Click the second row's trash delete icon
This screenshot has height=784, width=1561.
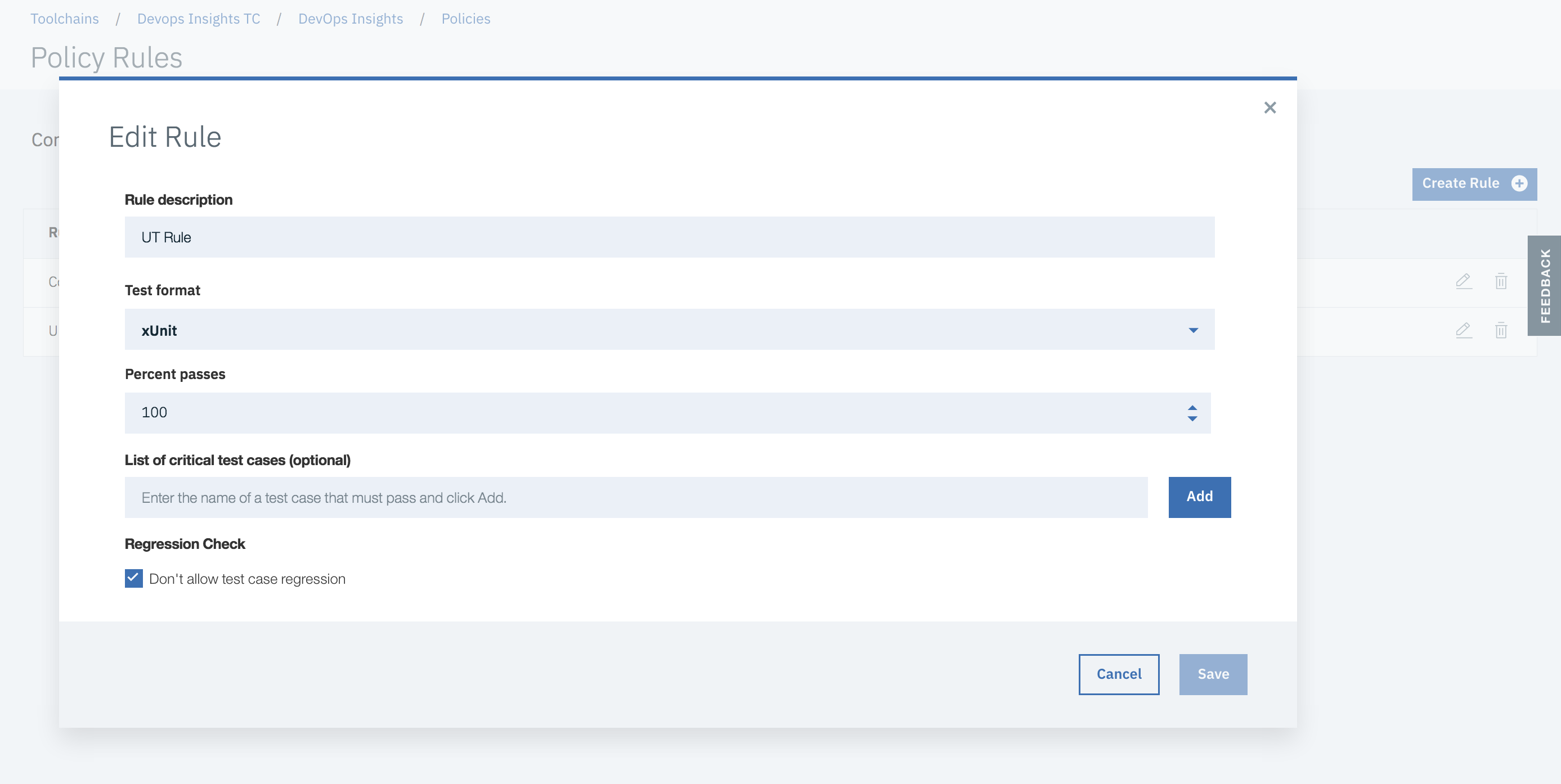[x=1500, y=330]
